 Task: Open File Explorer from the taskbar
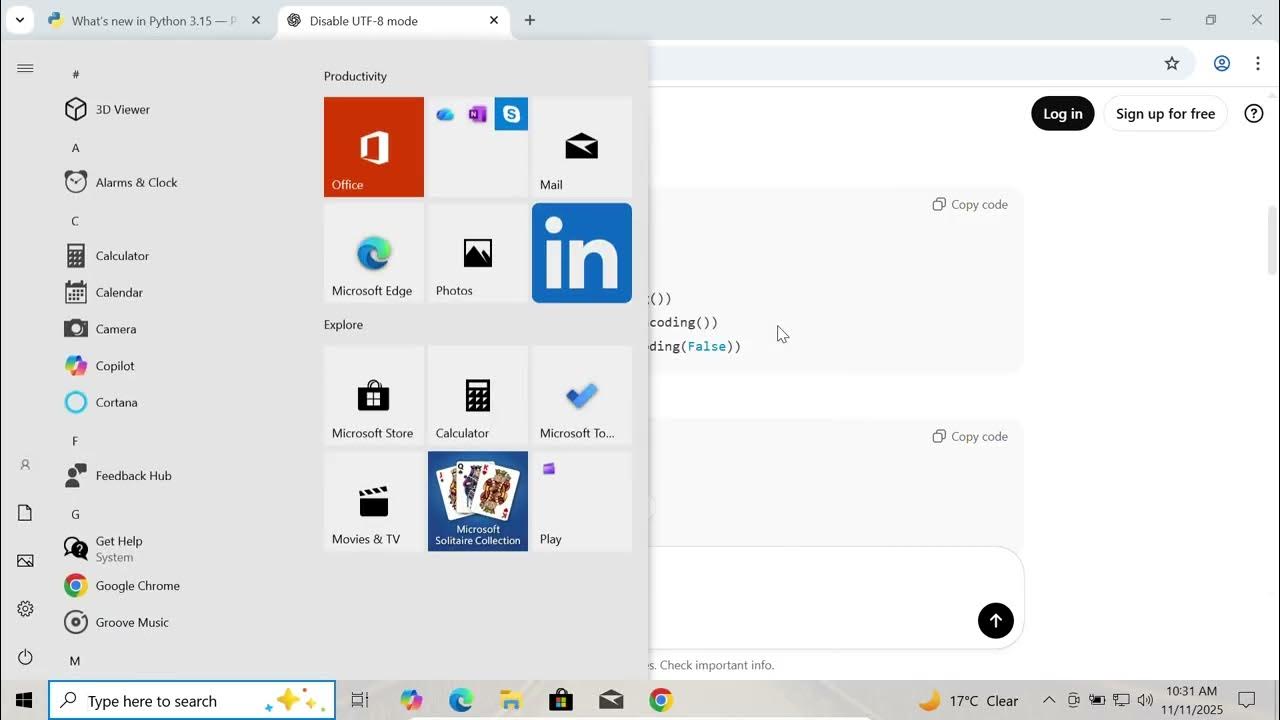tap(511, 700)
